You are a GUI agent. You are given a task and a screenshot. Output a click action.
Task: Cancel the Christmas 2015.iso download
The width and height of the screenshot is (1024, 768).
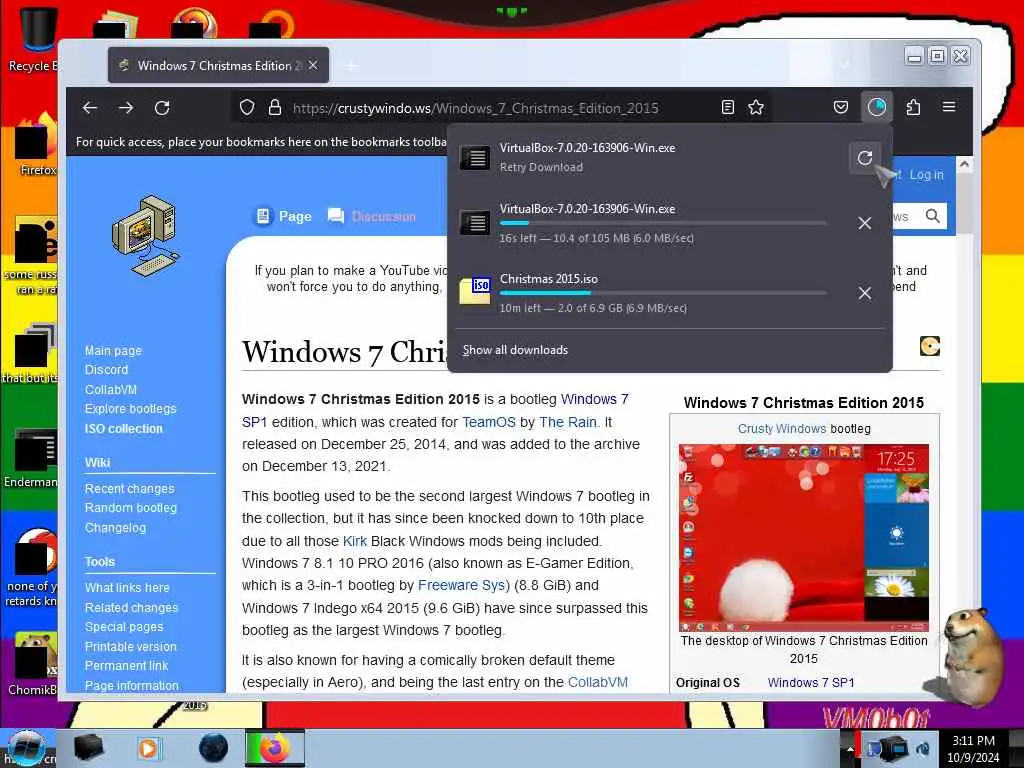pos(865,293)
